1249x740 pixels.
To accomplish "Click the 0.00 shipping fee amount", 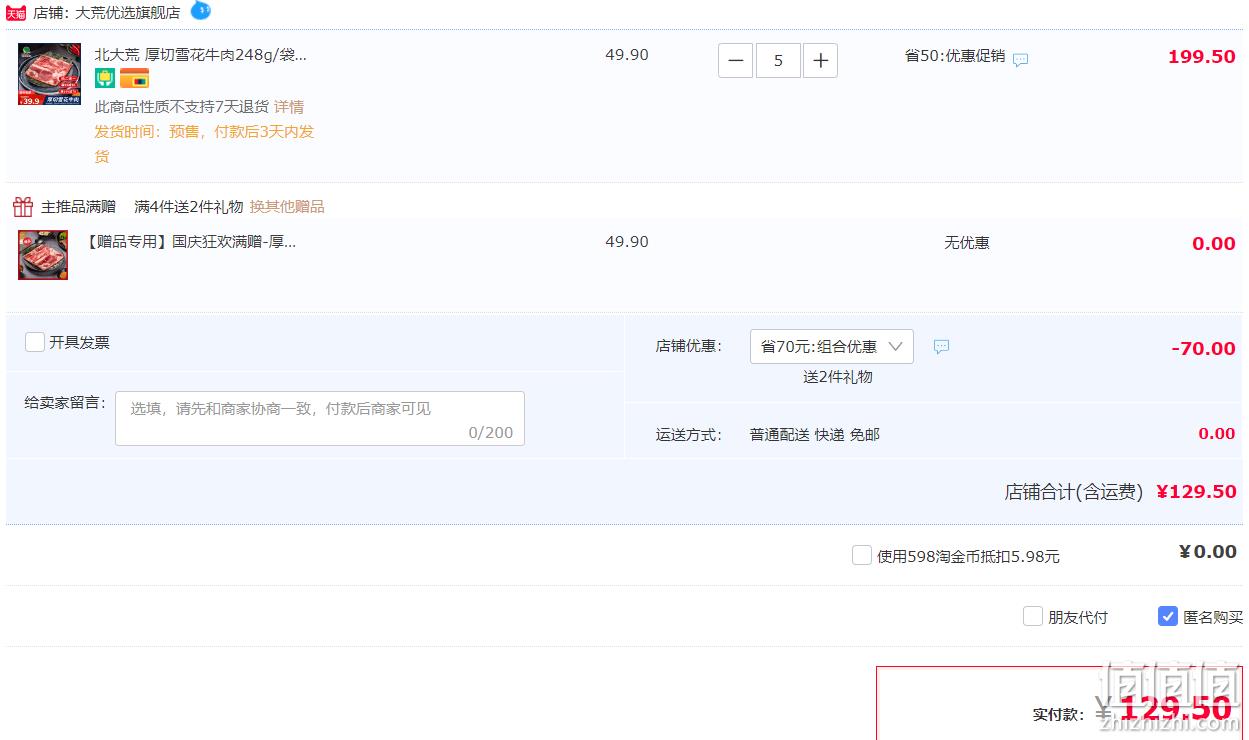I will (x=1217, y=434).
